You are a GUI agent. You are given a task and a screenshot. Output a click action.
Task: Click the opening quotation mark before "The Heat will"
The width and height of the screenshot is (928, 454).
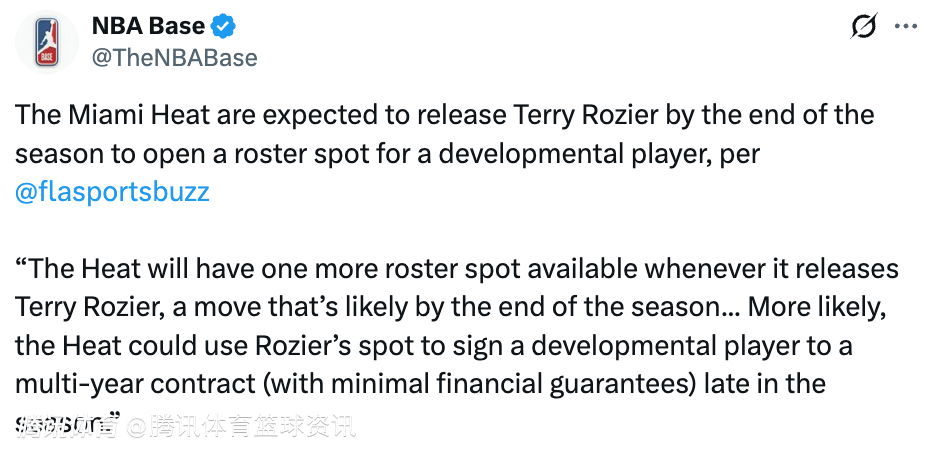(21, 269)
